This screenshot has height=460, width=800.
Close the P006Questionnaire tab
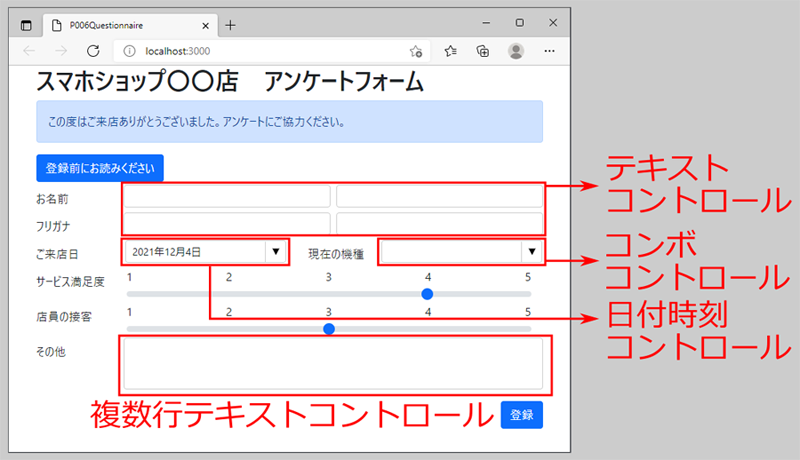[x=206, y=25]
